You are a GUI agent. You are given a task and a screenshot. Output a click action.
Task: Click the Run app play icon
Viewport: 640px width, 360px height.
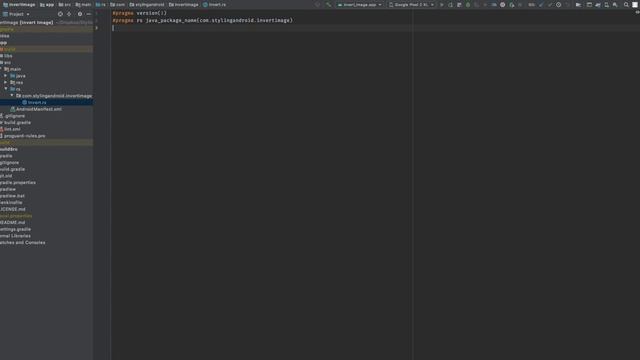pos(442,5)
